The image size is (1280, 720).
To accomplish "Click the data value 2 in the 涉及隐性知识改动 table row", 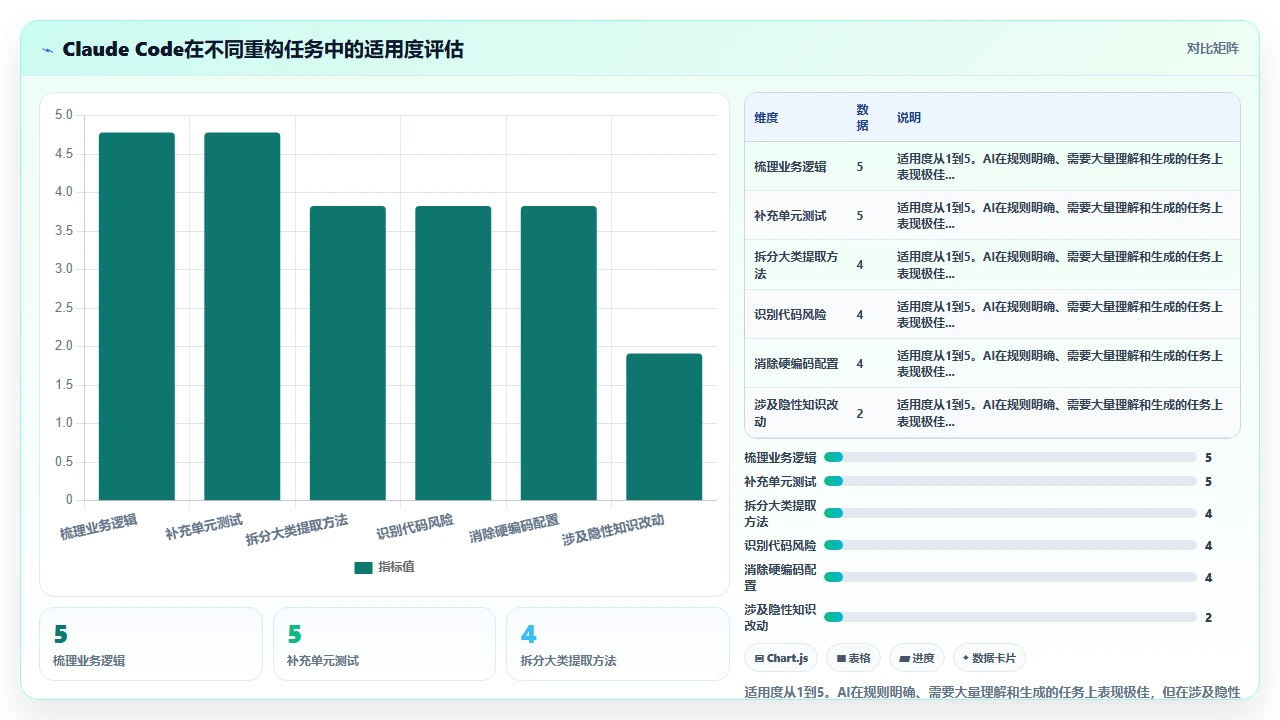I will click(x=860, y=413).
